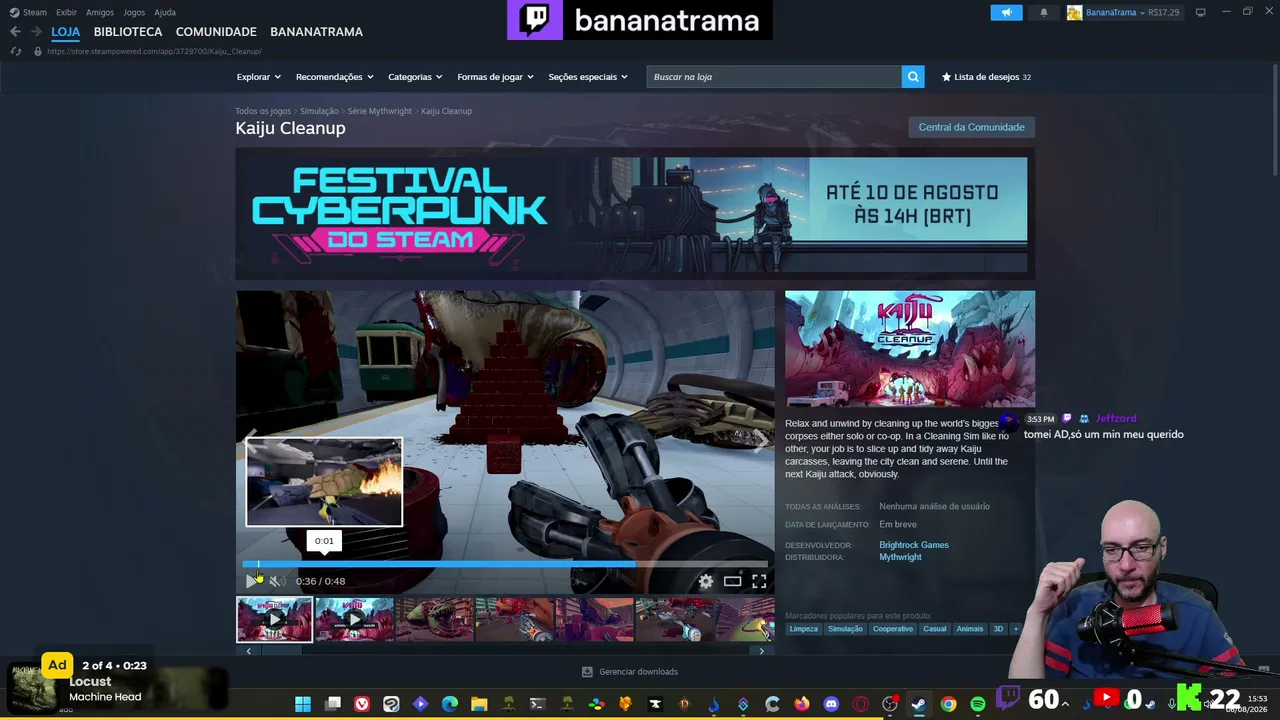Open the BananaTrama account dropdown

coord(1123,12)
